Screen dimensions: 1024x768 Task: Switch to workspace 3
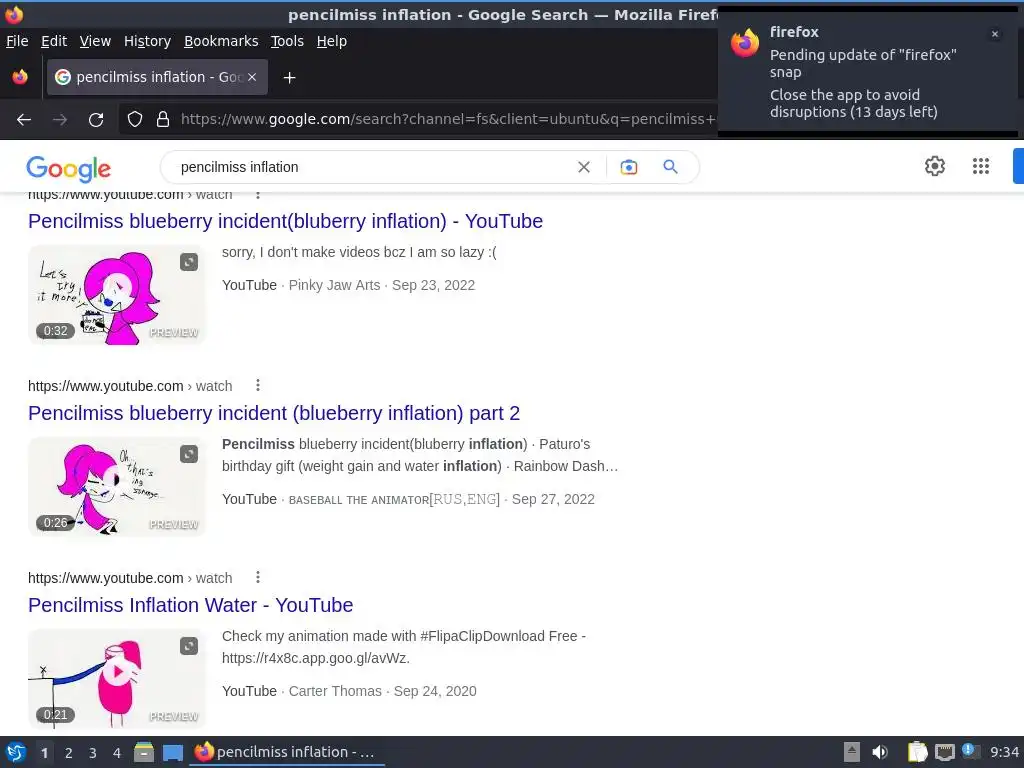coord(93,753)
